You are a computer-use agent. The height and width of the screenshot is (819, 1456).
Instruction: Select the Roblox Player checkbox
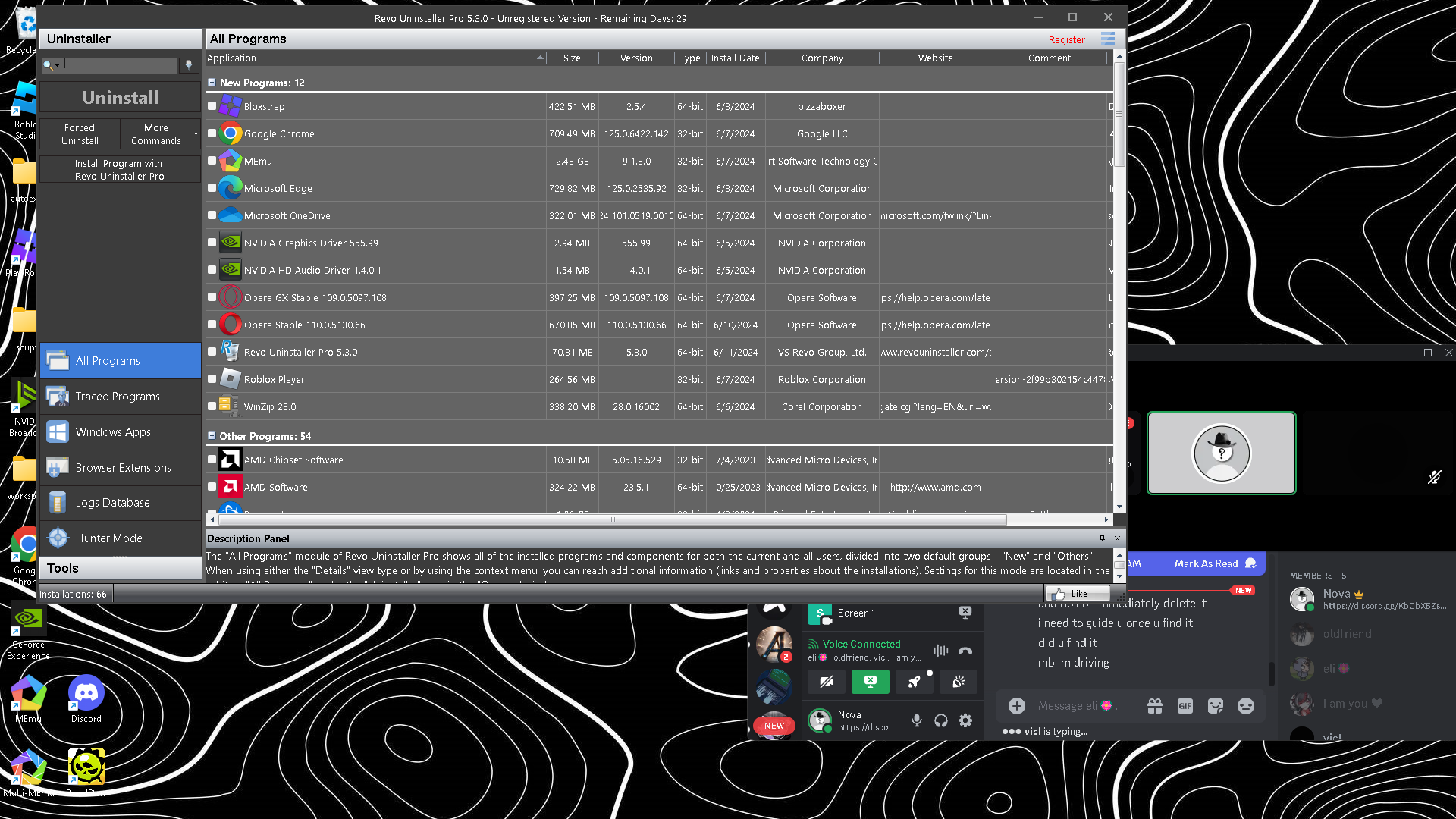[x=212, y=379]
